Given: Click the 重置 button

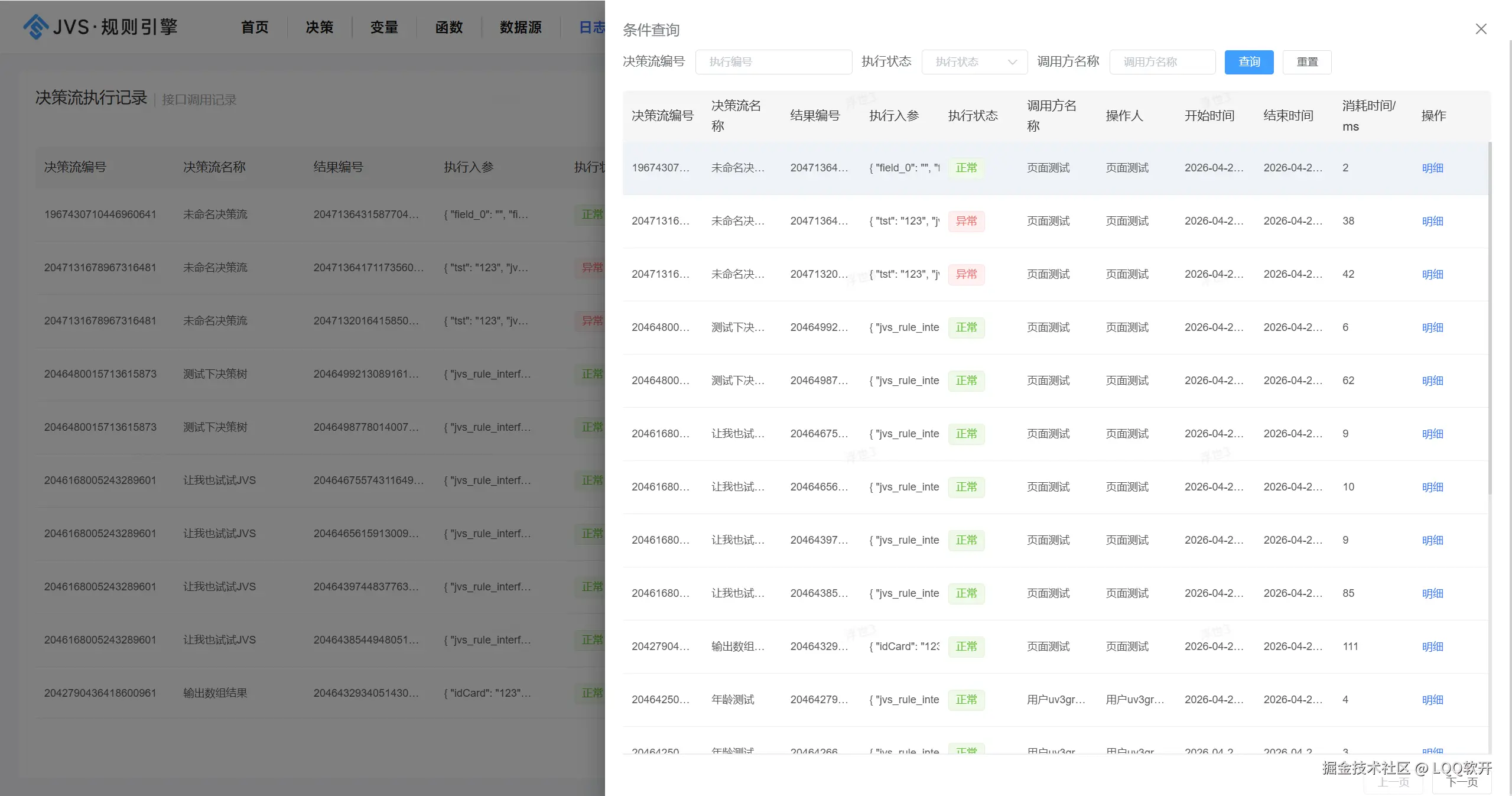Looking at the screenshot, I should coord(1306,62).
